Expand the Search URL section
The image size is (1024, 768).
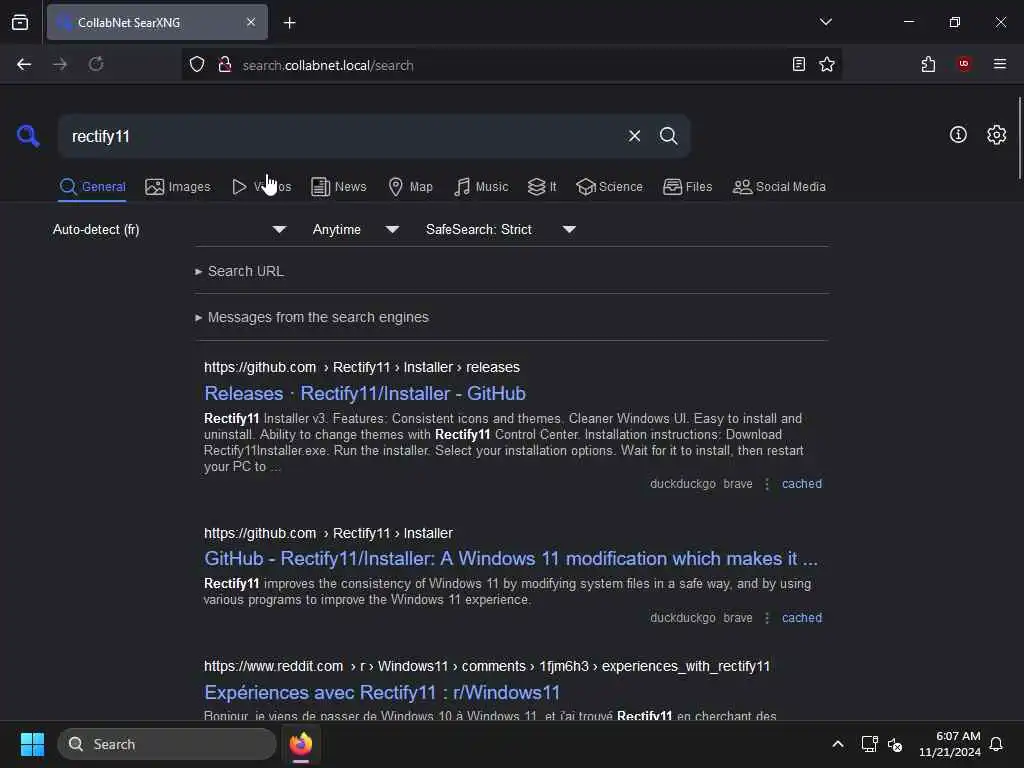[x=240, y=271]
